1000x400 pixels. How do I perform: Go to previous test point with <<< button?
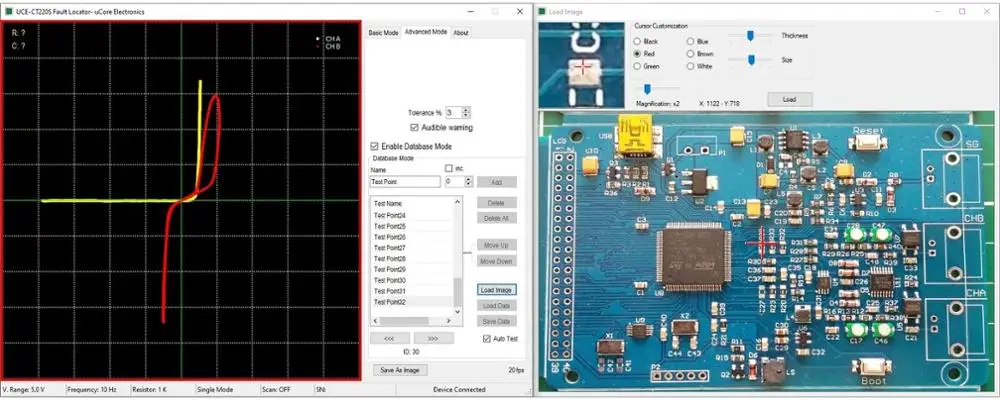click(x=390, y=338)
